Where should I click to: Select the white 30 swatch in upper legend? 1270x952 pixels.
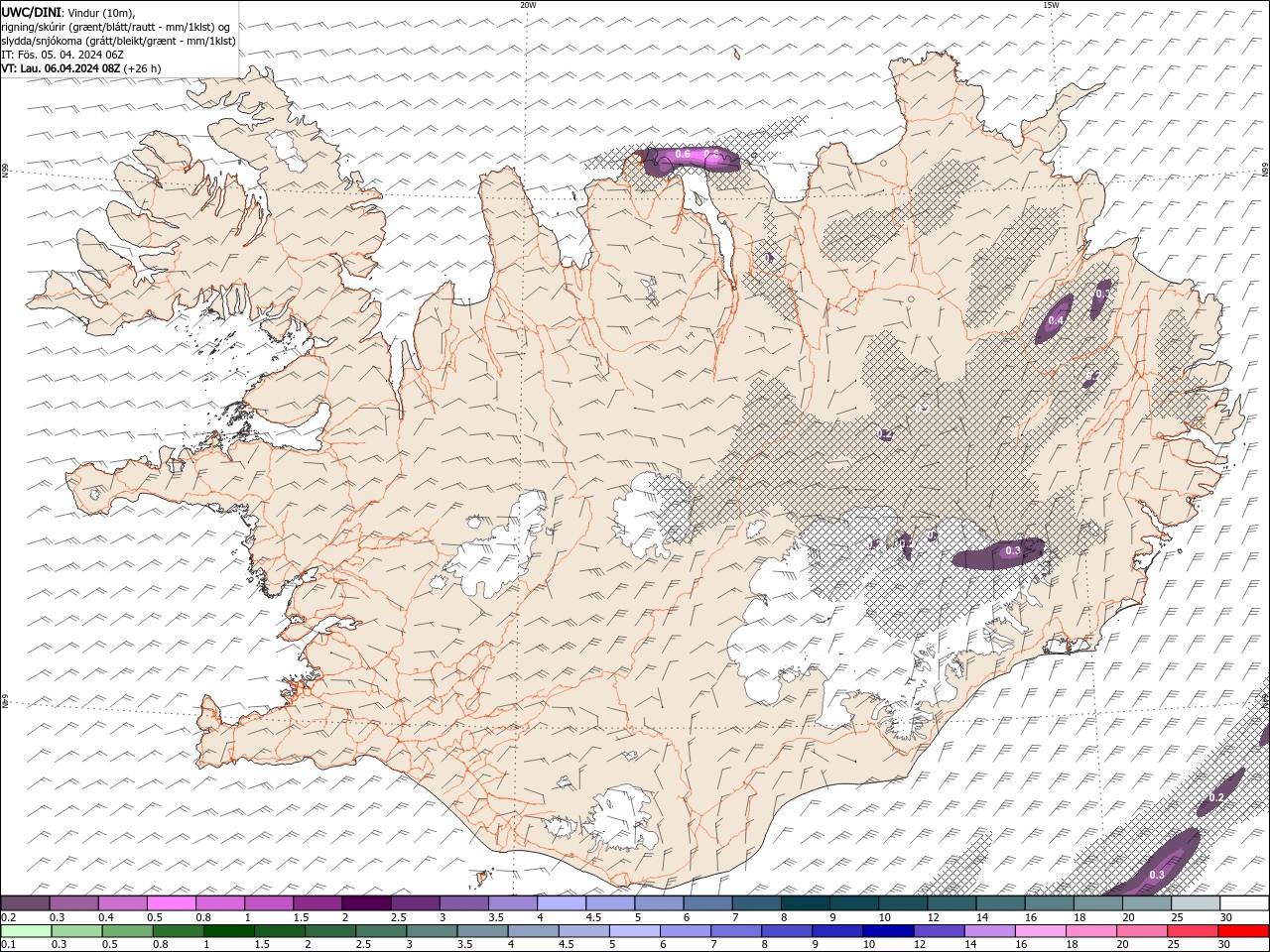(x=1245, y=902)
